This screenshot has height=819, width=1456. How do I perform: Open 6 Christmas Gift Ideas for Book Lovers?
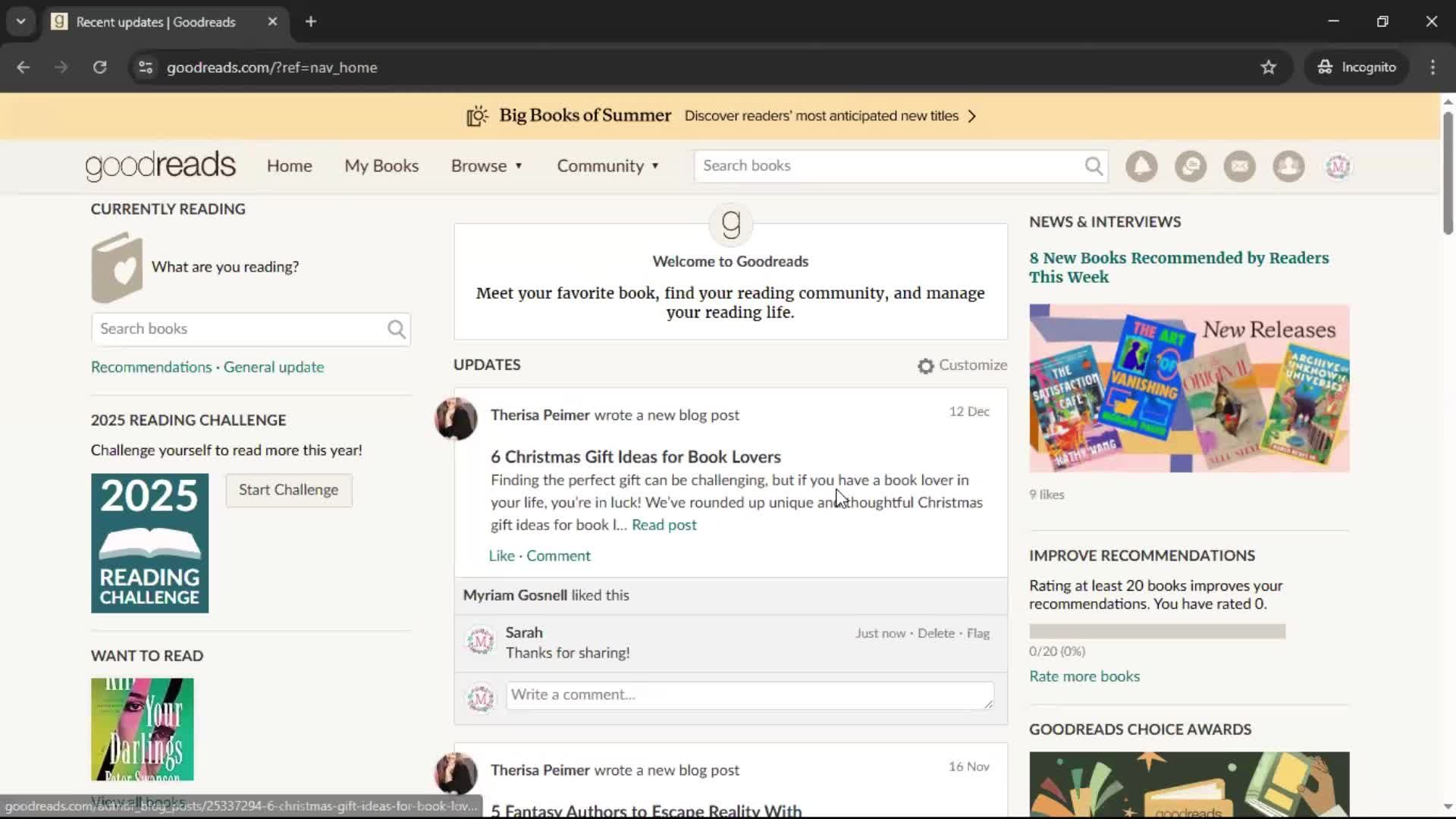[x=635, y=457]
